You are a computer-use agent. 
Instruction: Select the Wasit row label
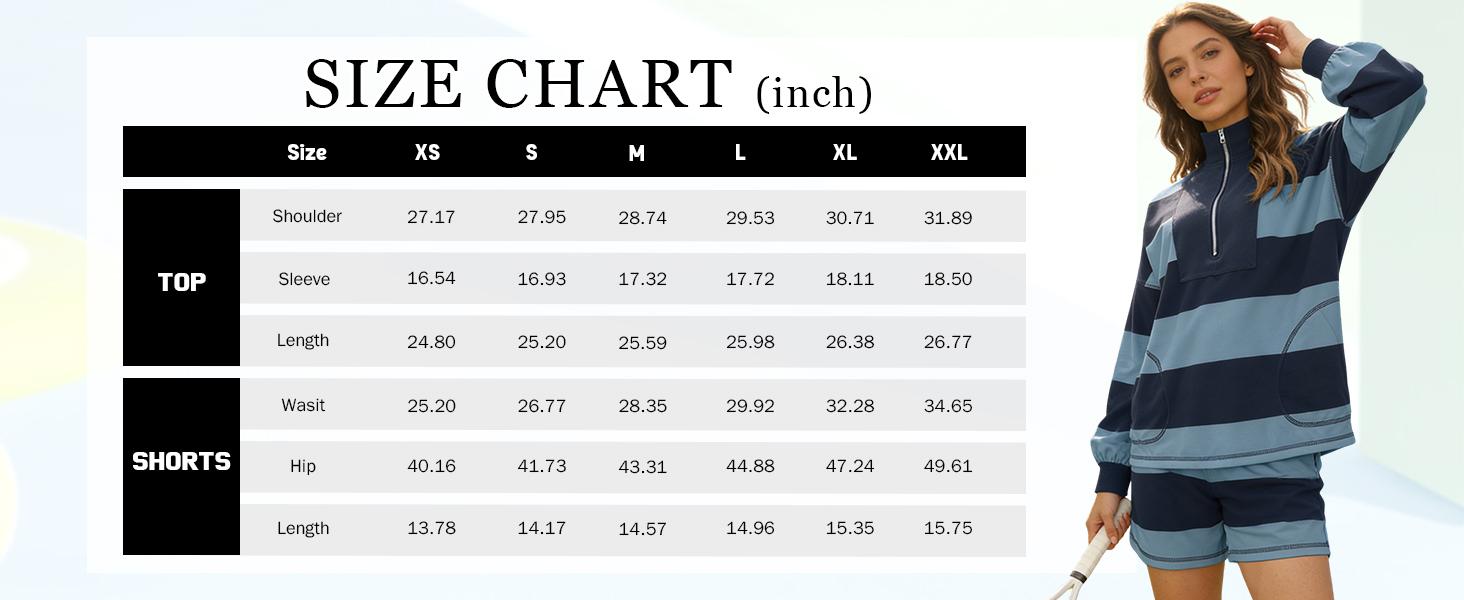(x=303, y=405)
